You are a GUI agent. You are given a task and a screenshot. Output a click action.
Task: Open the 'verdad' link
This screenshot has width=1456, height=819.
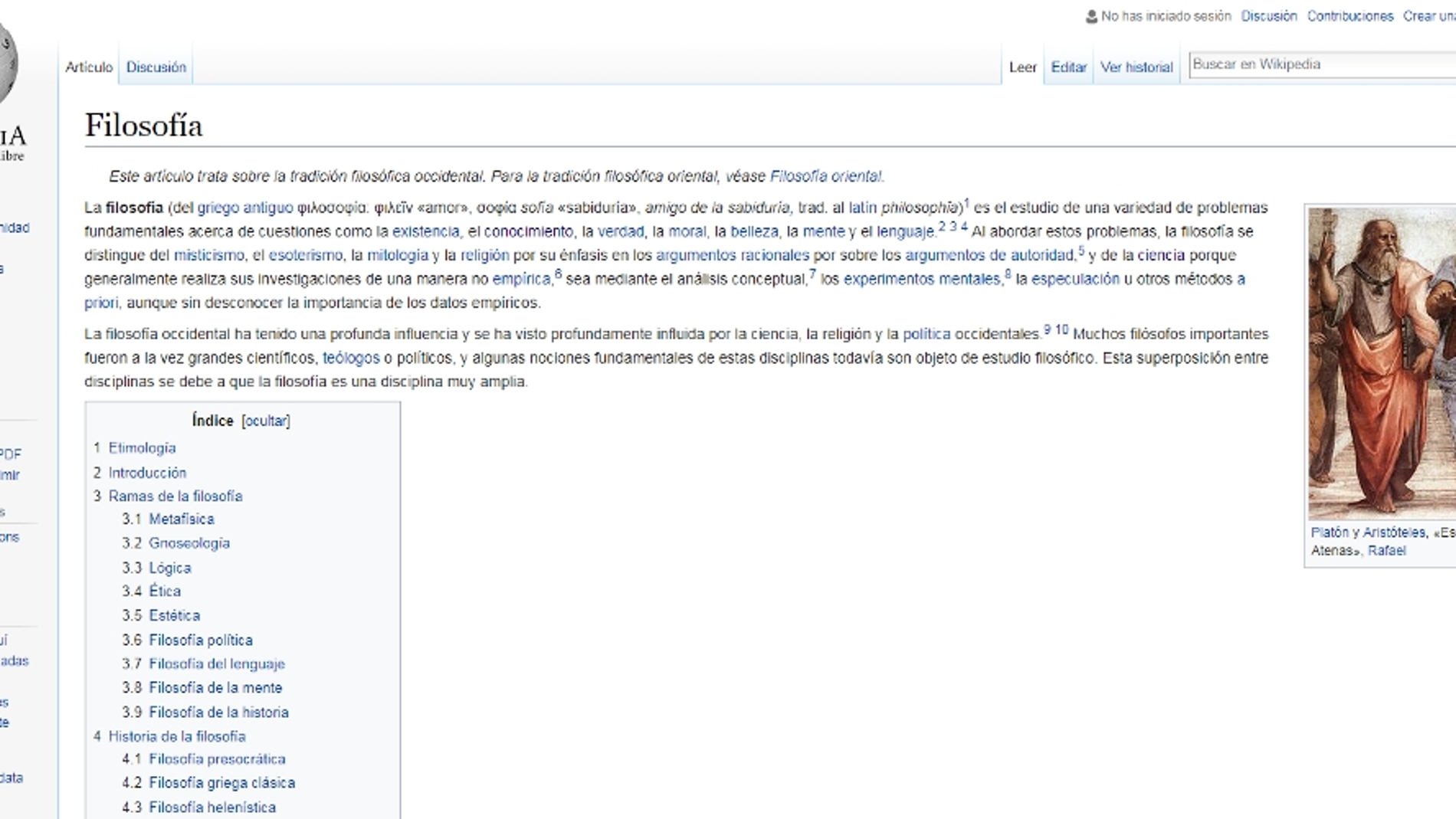(621, 231)
